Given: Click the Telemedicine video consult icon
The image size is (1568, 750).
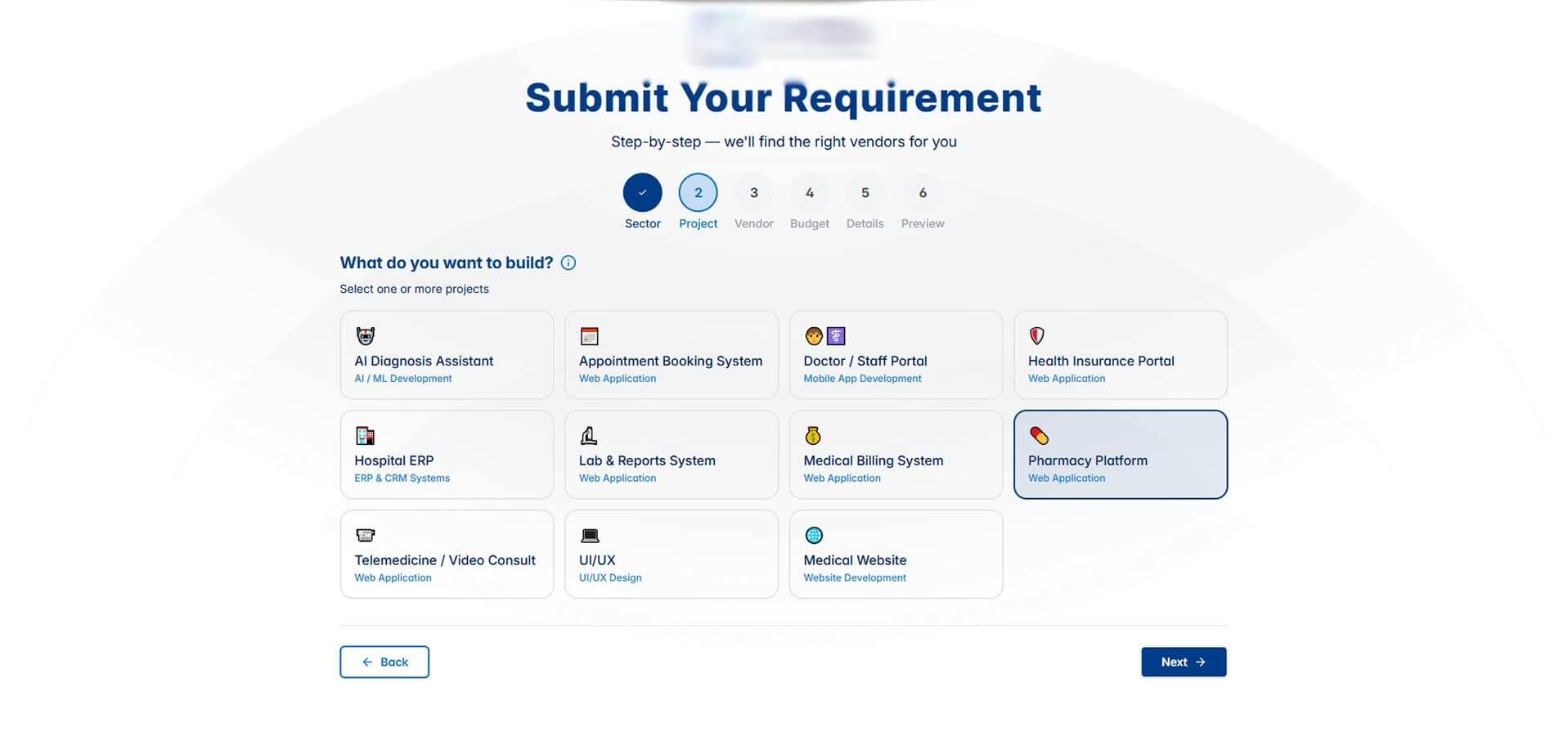Looking at the screenshot, I should point(365,535).
